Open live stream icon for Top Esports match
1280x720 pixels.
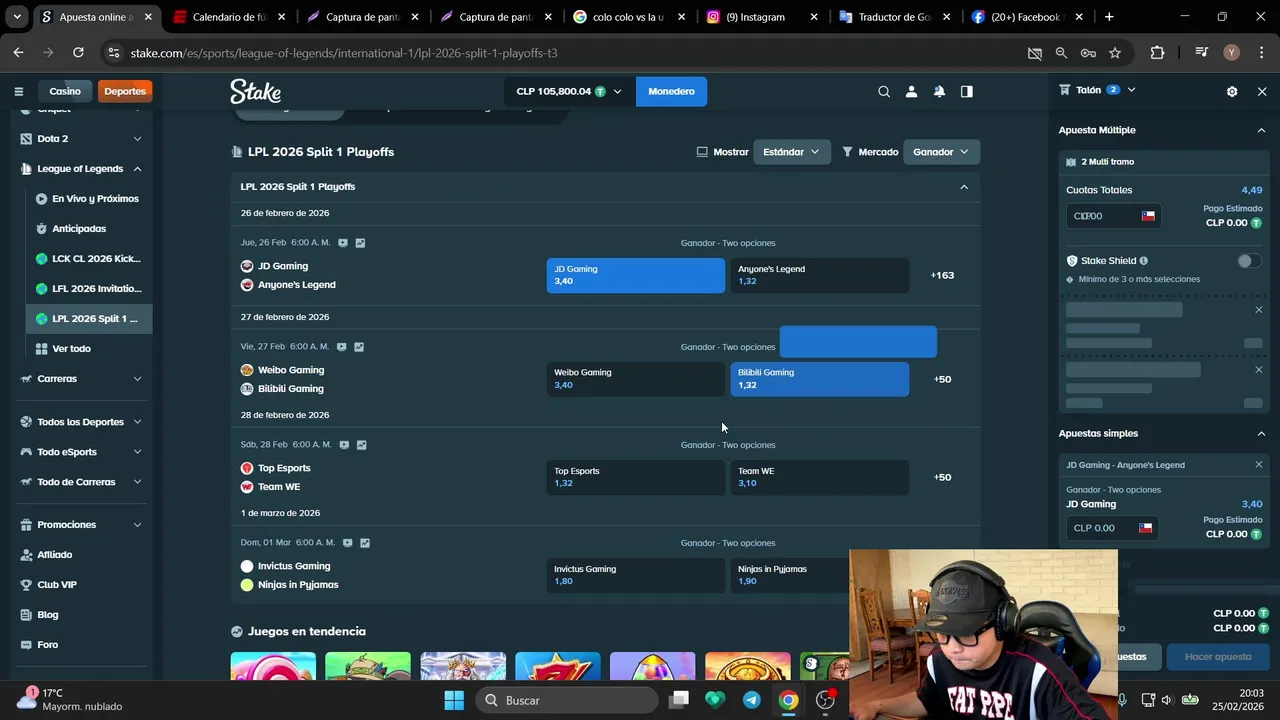coord(344,445)
